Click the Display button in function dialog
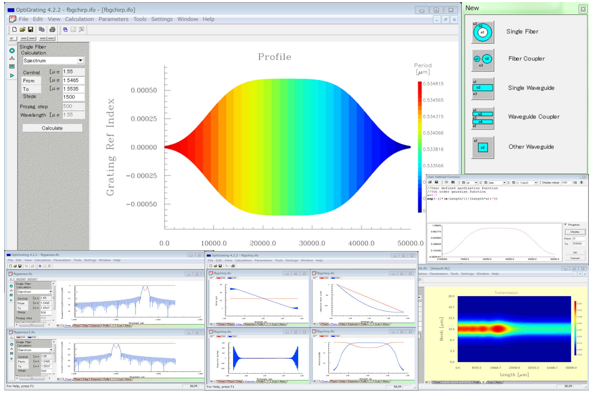 pos(575,232)
